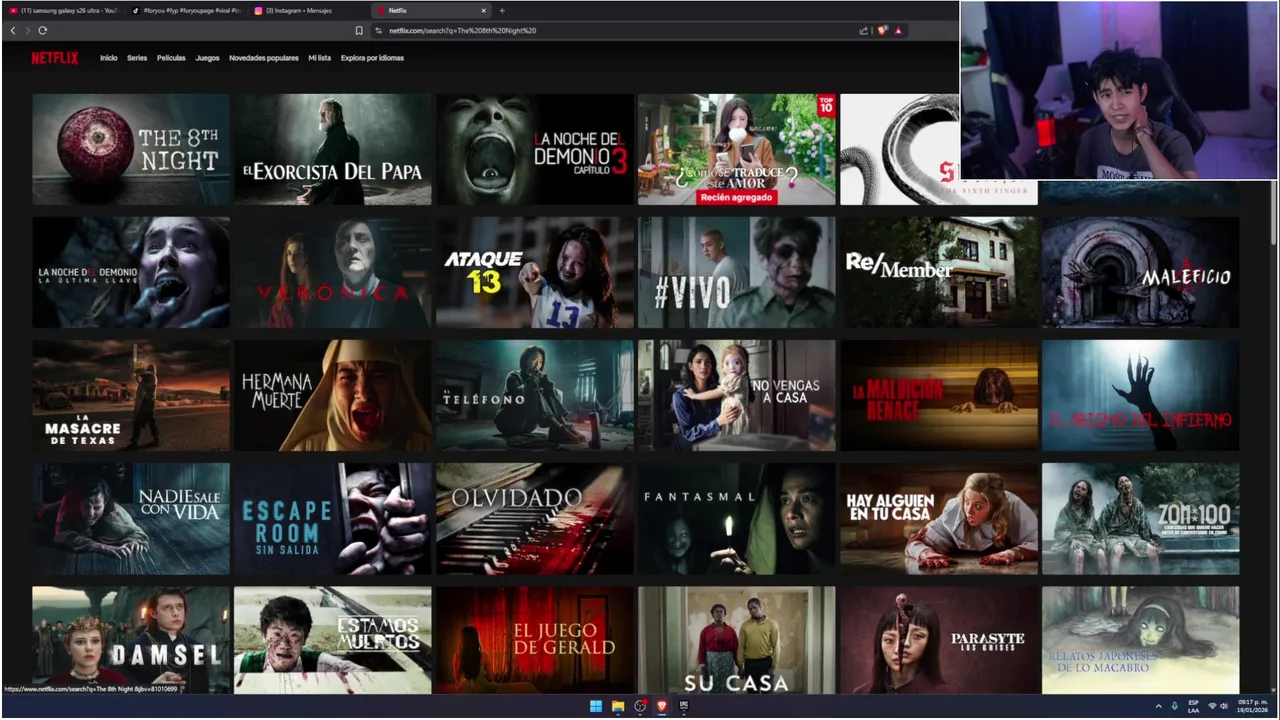Open Brave Shields lion icon

coord(882,31)
